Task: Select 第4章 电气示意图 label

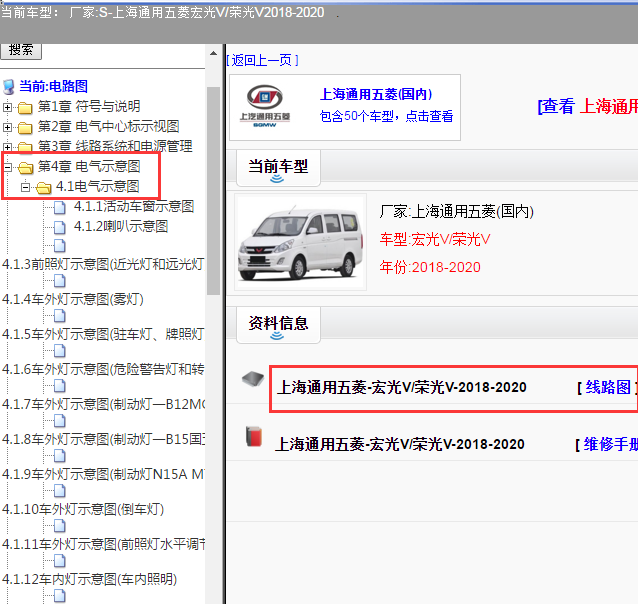Action: (x=89, y=166)
